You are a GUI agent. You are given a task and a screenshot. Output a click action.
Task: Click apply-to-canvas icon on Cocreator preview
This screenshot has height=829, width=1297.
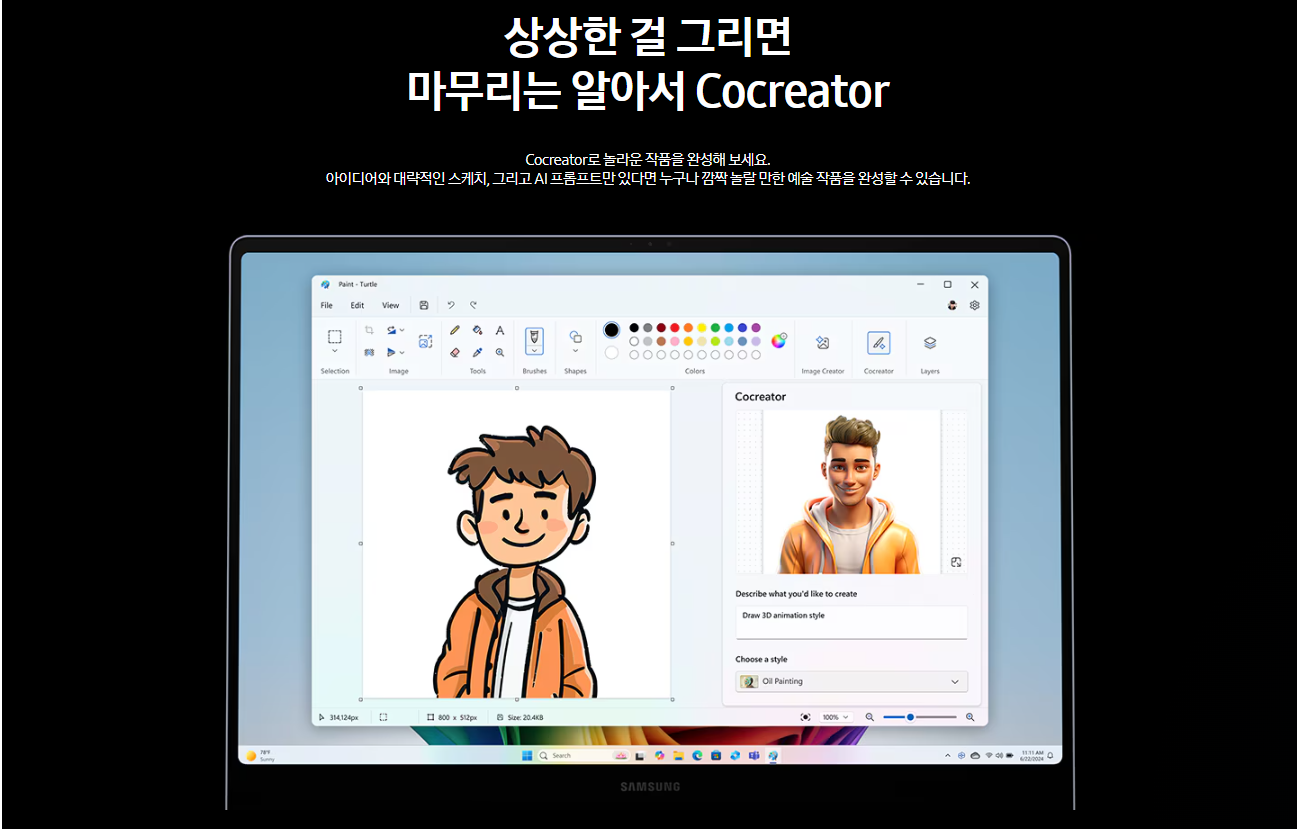(956, 562)
